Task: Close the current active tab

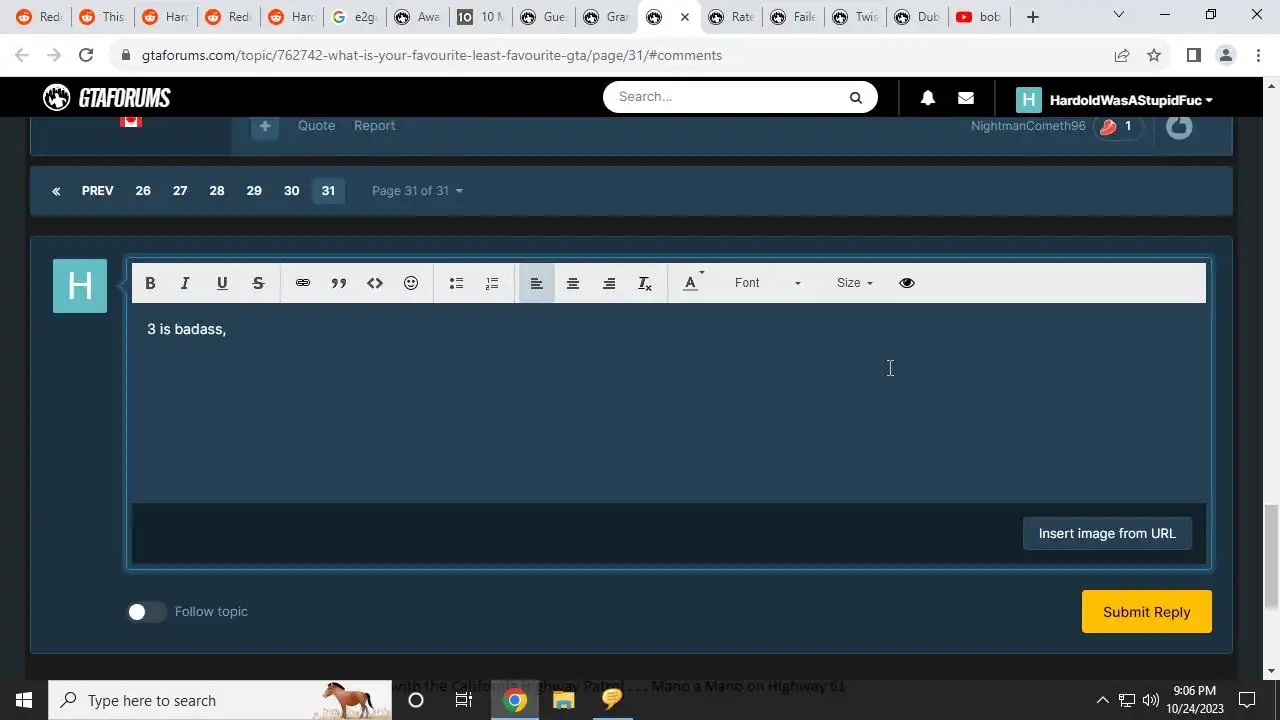Action: pyautogui.click(x=685, y=17)
